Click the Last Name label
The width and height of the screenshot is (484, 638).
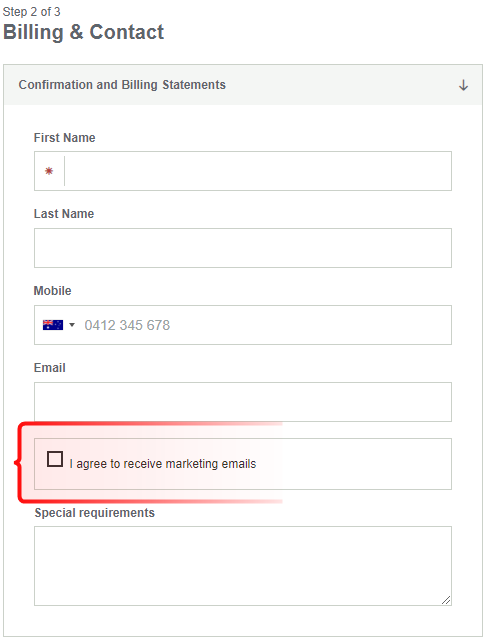(64, 214)
